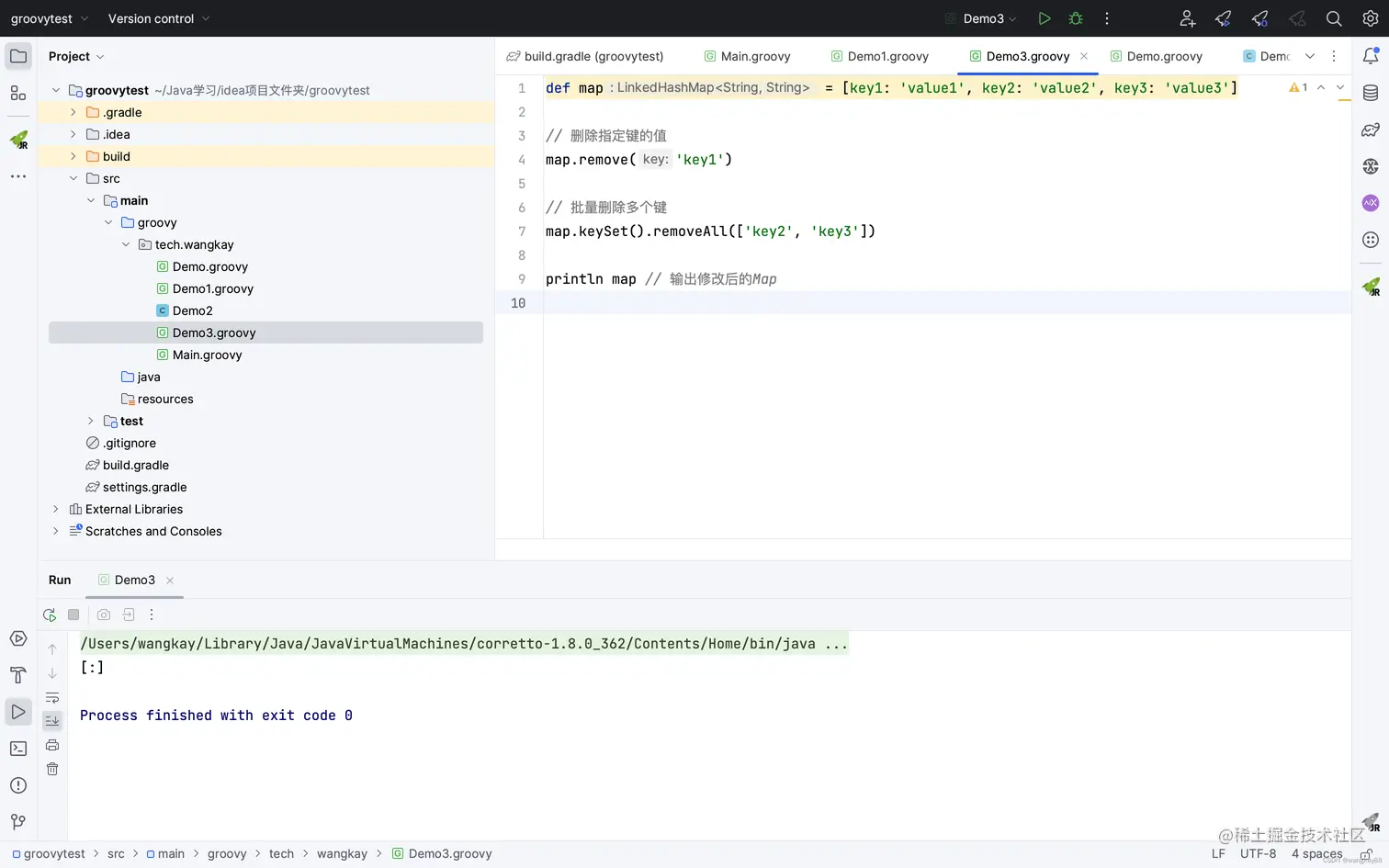Open the Problems tool window
The image size is (1389, 868).
pyautogui.click(x=18, y=785)
